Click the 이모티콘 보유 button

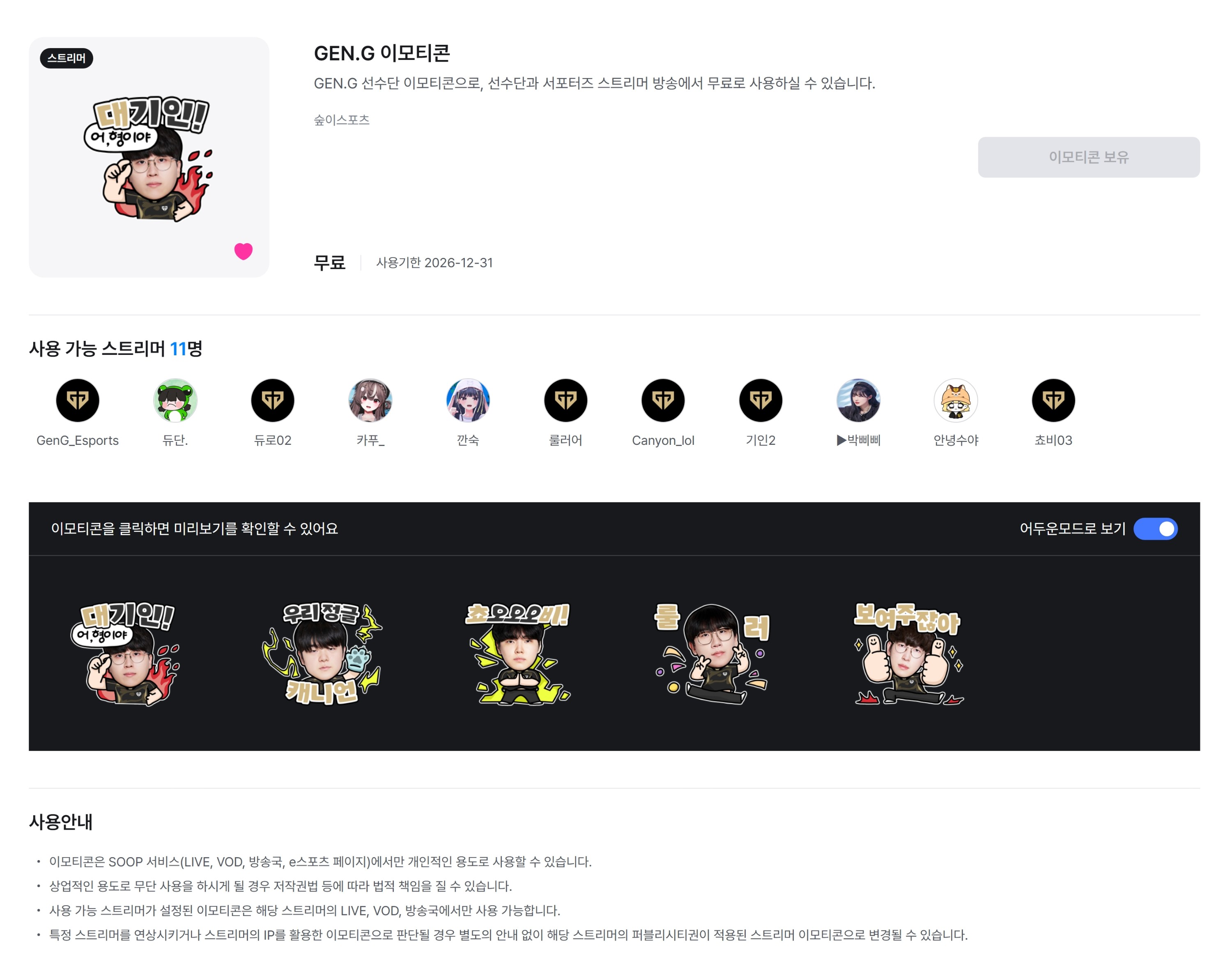(x=1089, y=157)
